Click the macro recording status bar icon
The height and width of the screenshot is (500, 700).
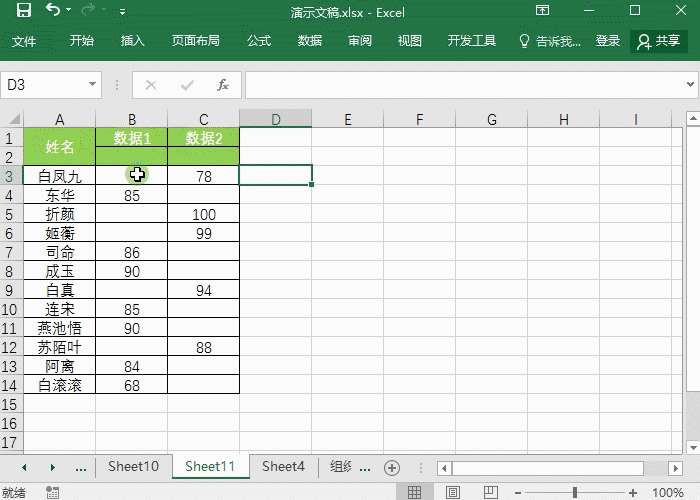pyautogui.click(x=52, y=492)
